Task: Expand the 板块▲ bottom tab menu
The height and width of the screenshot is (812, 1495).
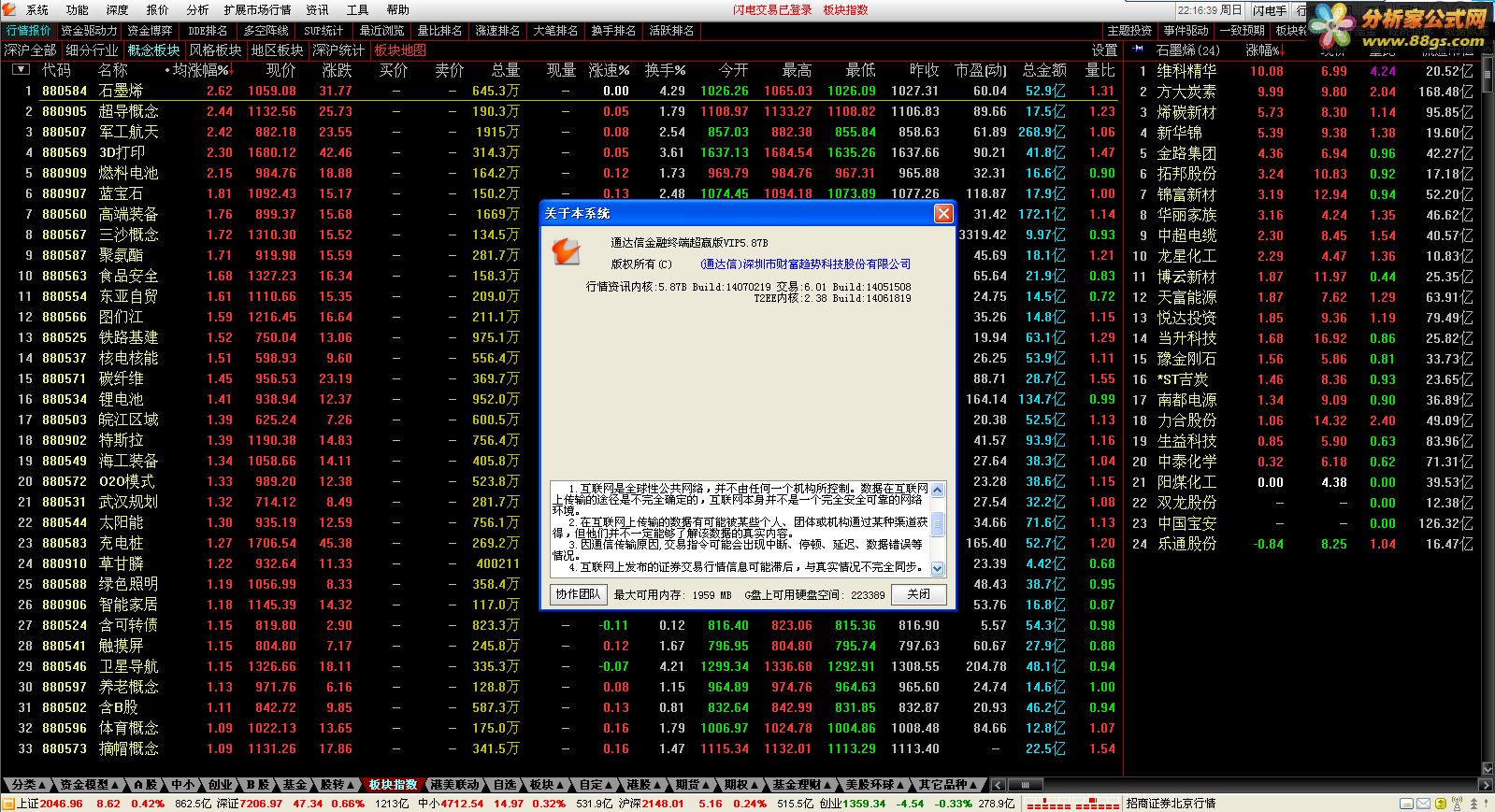Action: [546, 785]
